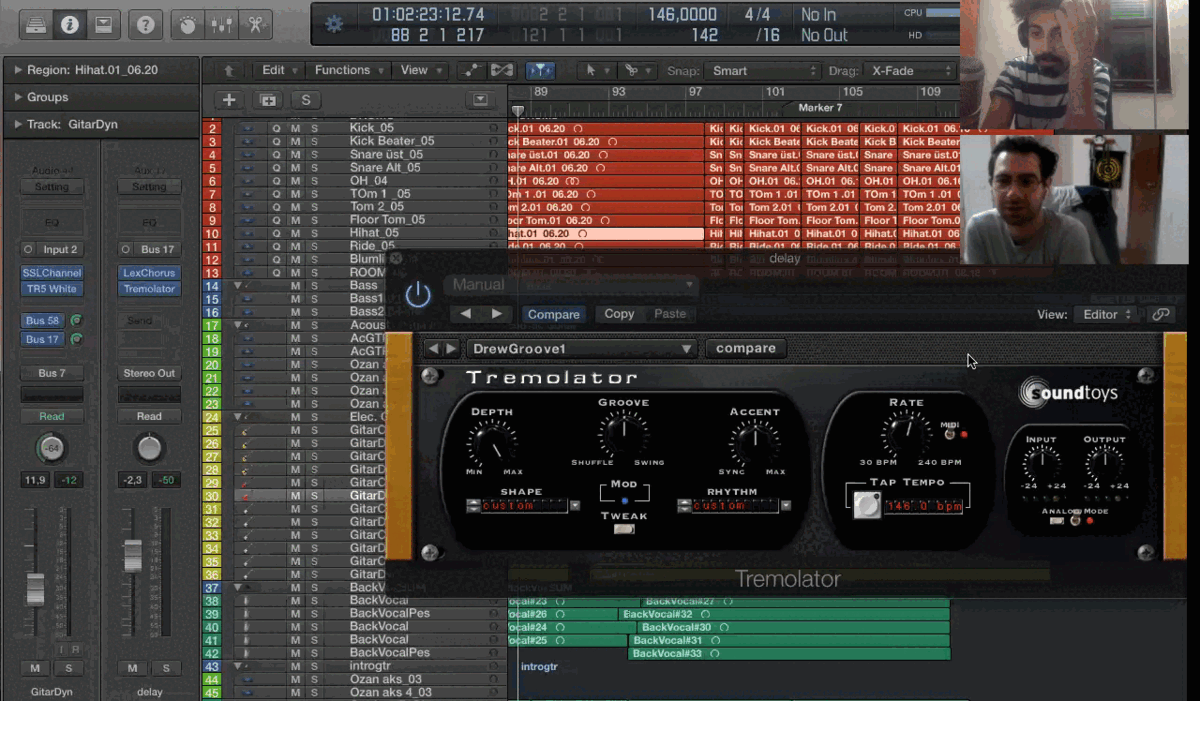Expand the Groups inspector section
The width and height of the screenshot is (1200, 750).
(x=18, y=98)
